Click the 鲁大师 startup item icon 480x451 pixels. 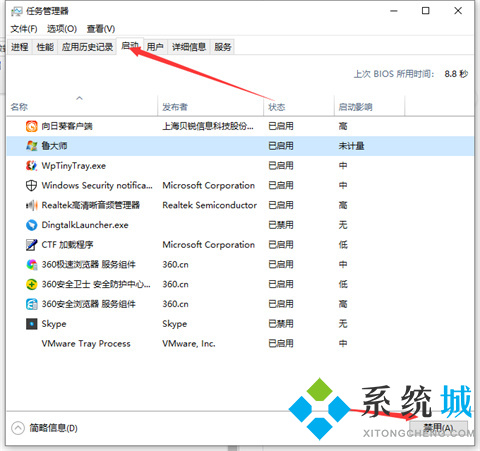click(32, 146)
